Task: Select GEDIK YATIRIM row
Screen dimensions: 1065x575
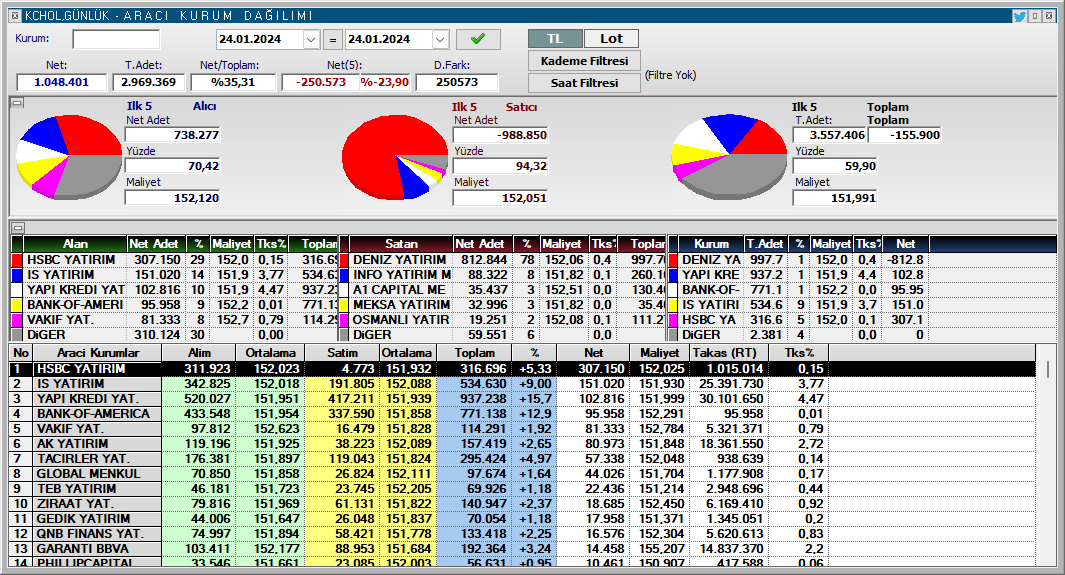Action: [x=522, y=518]
